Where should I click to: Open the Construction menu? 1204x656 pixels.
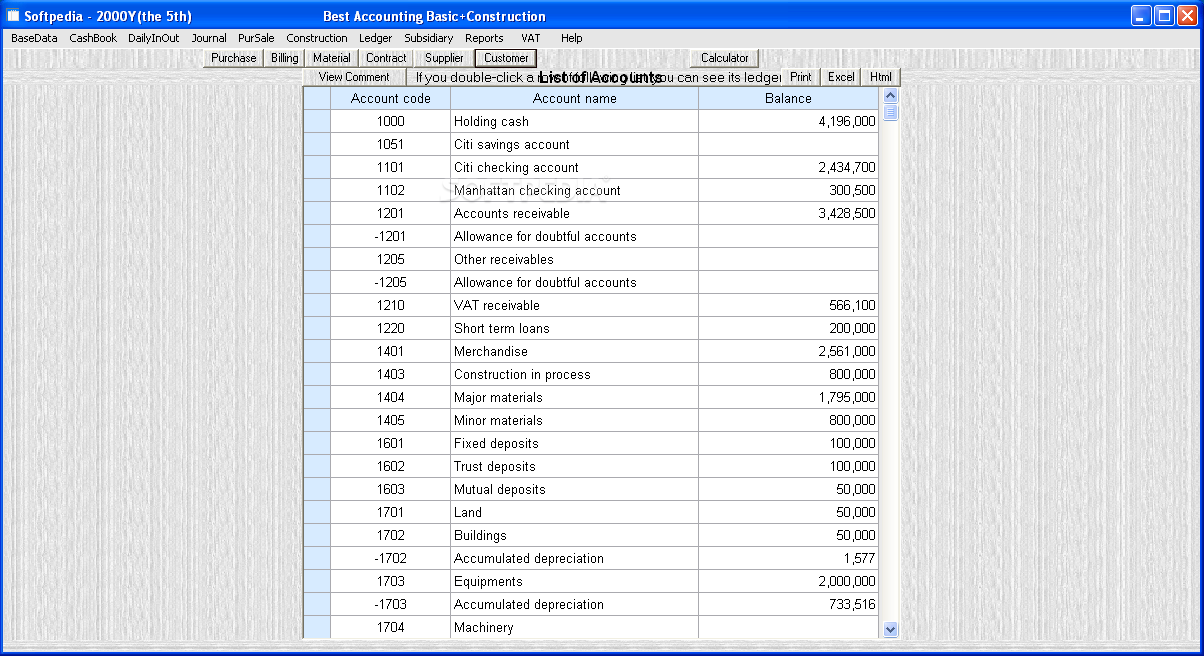(317, 38)
